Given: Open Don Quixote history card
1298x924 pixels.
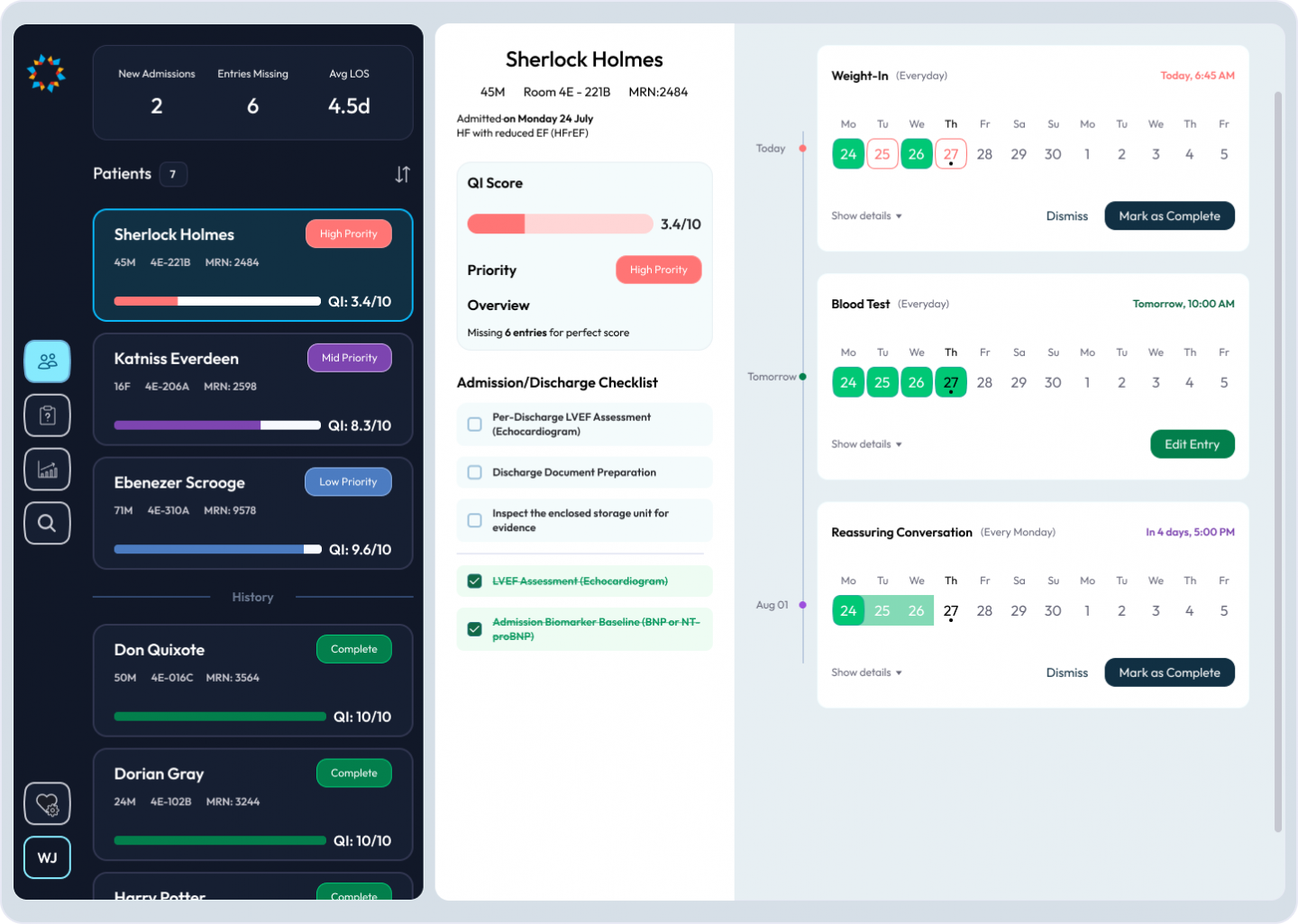Looking at the screenshot, I should (252, 681).
